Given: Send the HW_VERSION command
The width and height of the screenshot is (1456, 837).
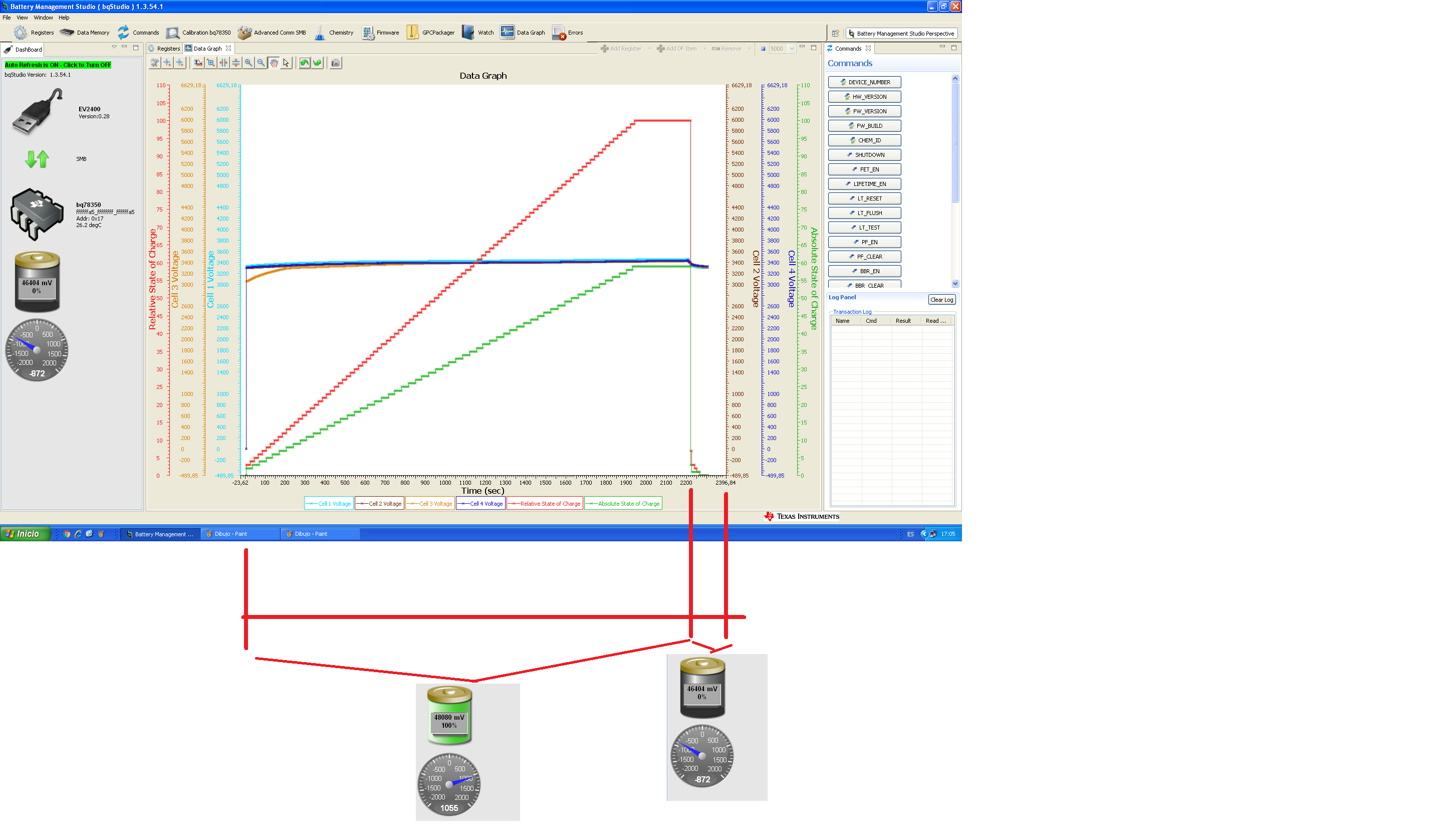Looking at the screenshot, I should pos(864,97).
